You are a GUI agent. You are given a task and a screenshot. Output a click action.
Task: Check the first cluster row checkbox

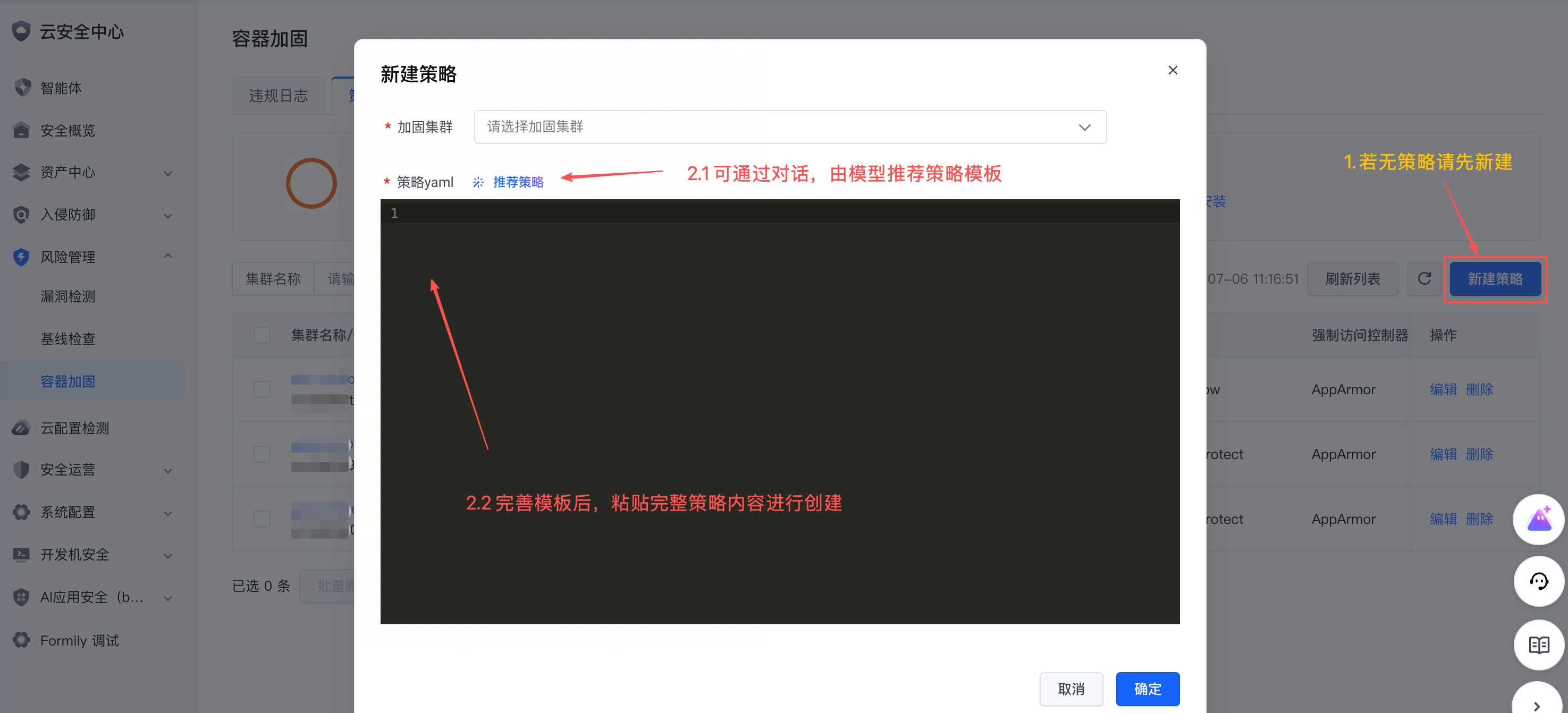point(262,389)
